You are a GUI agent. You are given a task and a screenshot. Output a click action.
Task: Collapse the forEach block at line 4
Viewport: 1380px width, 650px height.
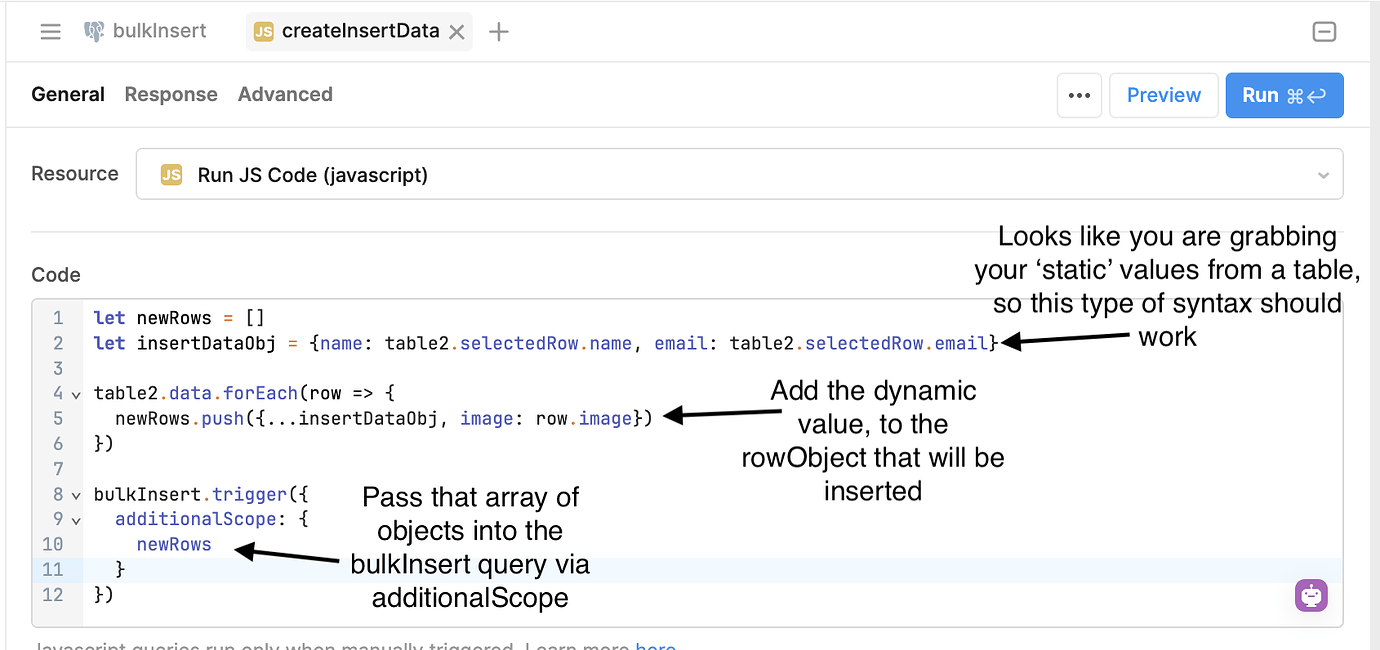click(76, 394)
